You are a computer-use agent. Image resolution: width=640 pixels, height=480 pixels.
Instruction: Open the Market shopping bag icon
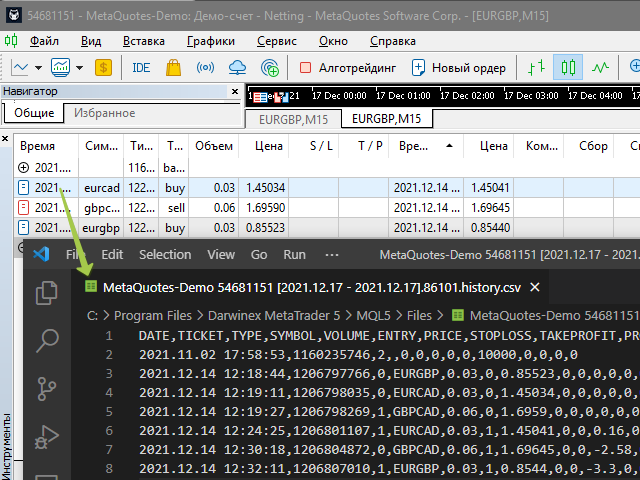pyautogui.click(x=173, y=67)
